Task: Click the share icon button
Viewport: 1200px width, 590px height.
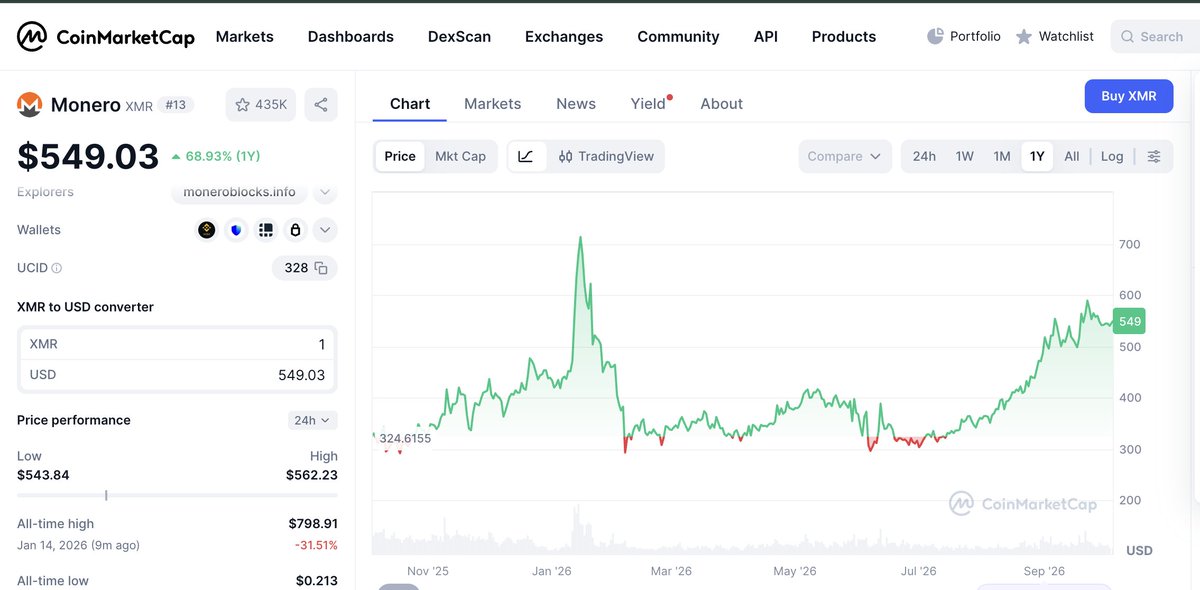Action: tap(321, 104)
